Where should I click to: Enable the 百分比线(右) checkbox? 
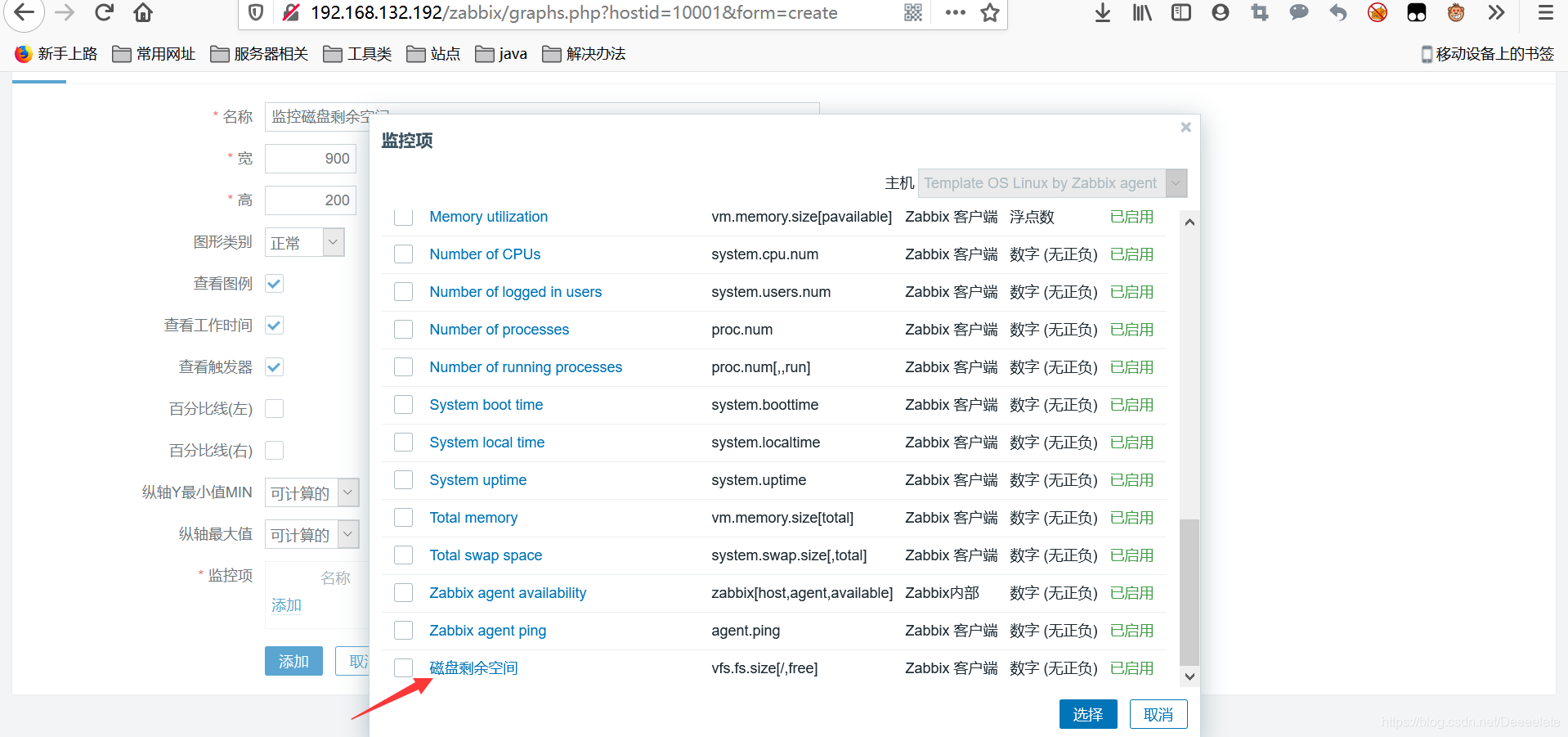tap(275, 451)
